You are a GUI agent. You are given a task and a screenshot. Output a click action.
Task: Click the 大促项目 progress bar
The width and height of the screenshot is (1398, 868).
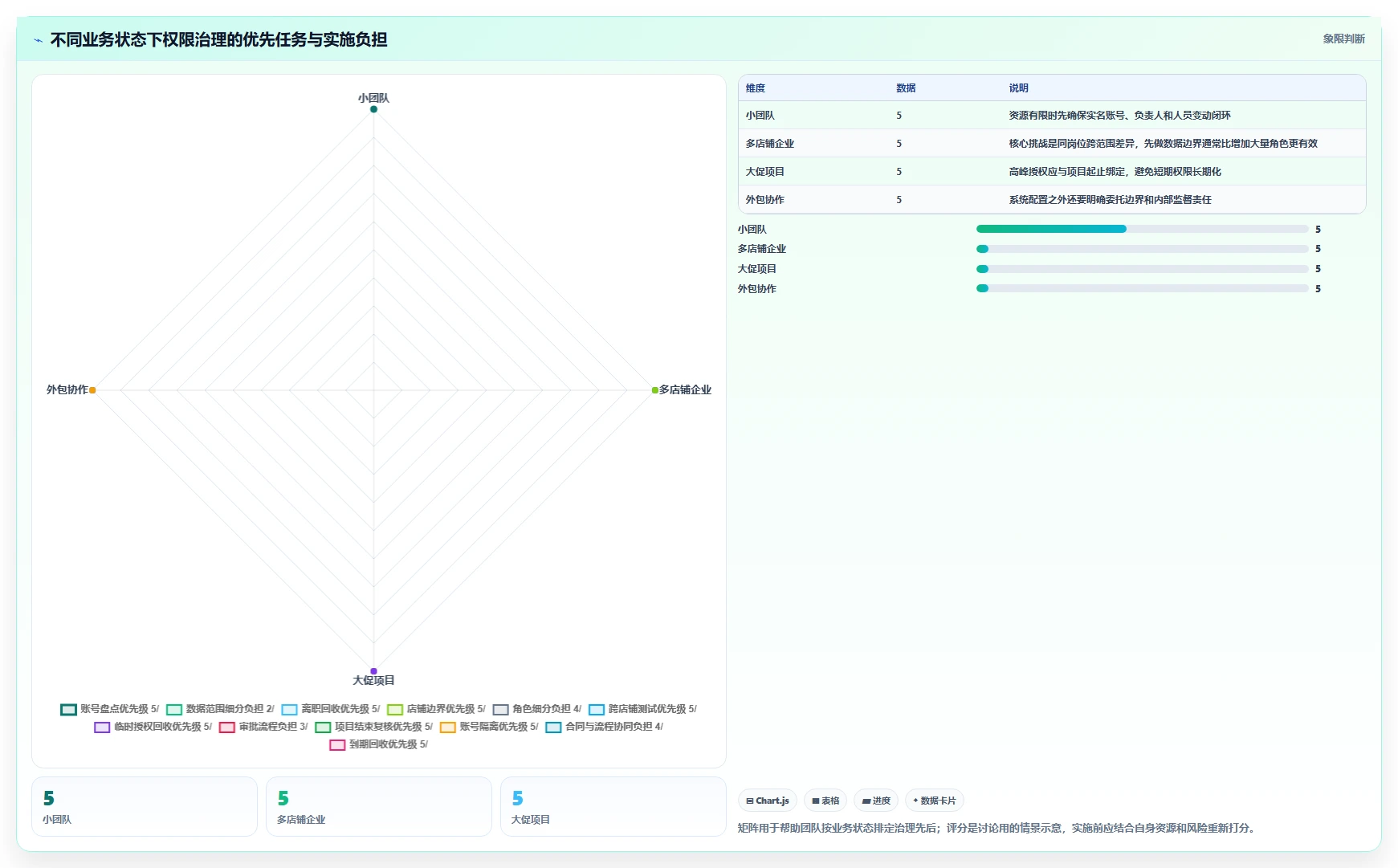(x=1142, y=269)
